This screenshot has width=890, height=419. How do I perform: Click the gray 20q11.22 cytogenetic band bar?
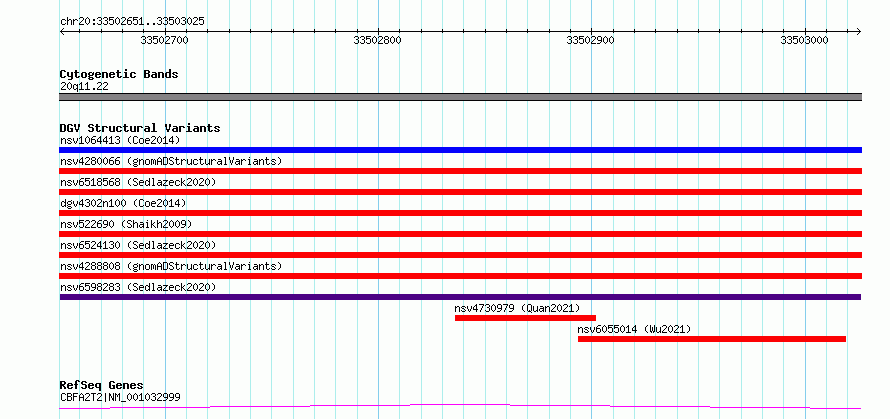click(460, 97)
